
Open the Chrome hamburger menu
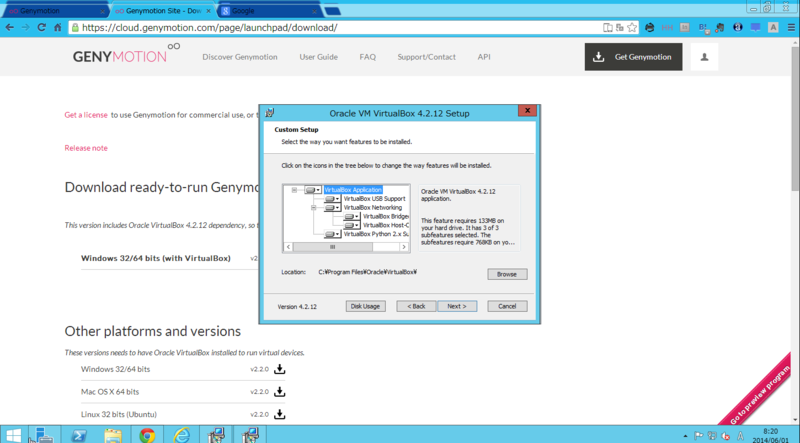click(x=791, y=28)
